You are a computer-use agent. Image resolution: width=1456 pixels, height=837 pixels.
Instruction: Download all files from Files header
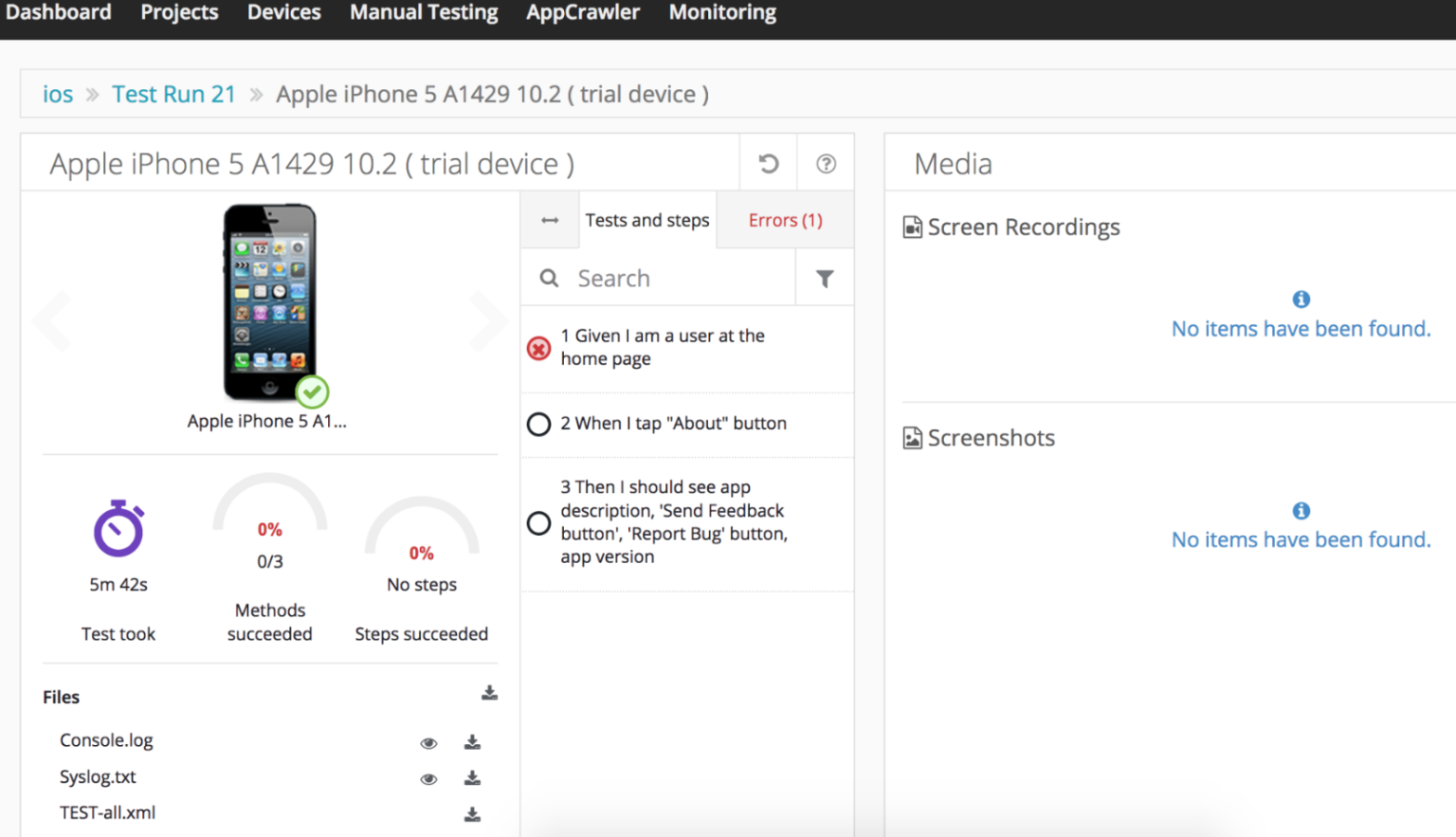pos(489,694)
